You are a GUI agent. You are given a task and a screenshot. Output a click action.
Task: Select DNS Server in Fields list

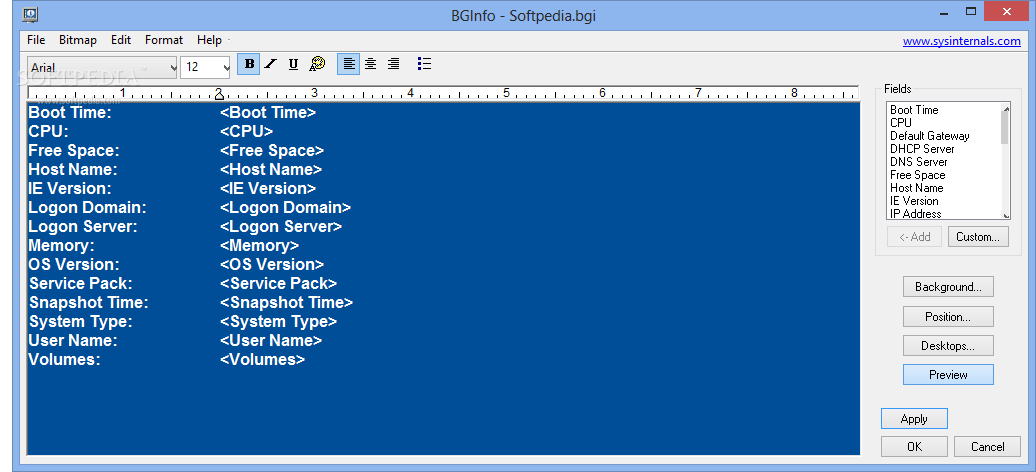pos(918,161)
